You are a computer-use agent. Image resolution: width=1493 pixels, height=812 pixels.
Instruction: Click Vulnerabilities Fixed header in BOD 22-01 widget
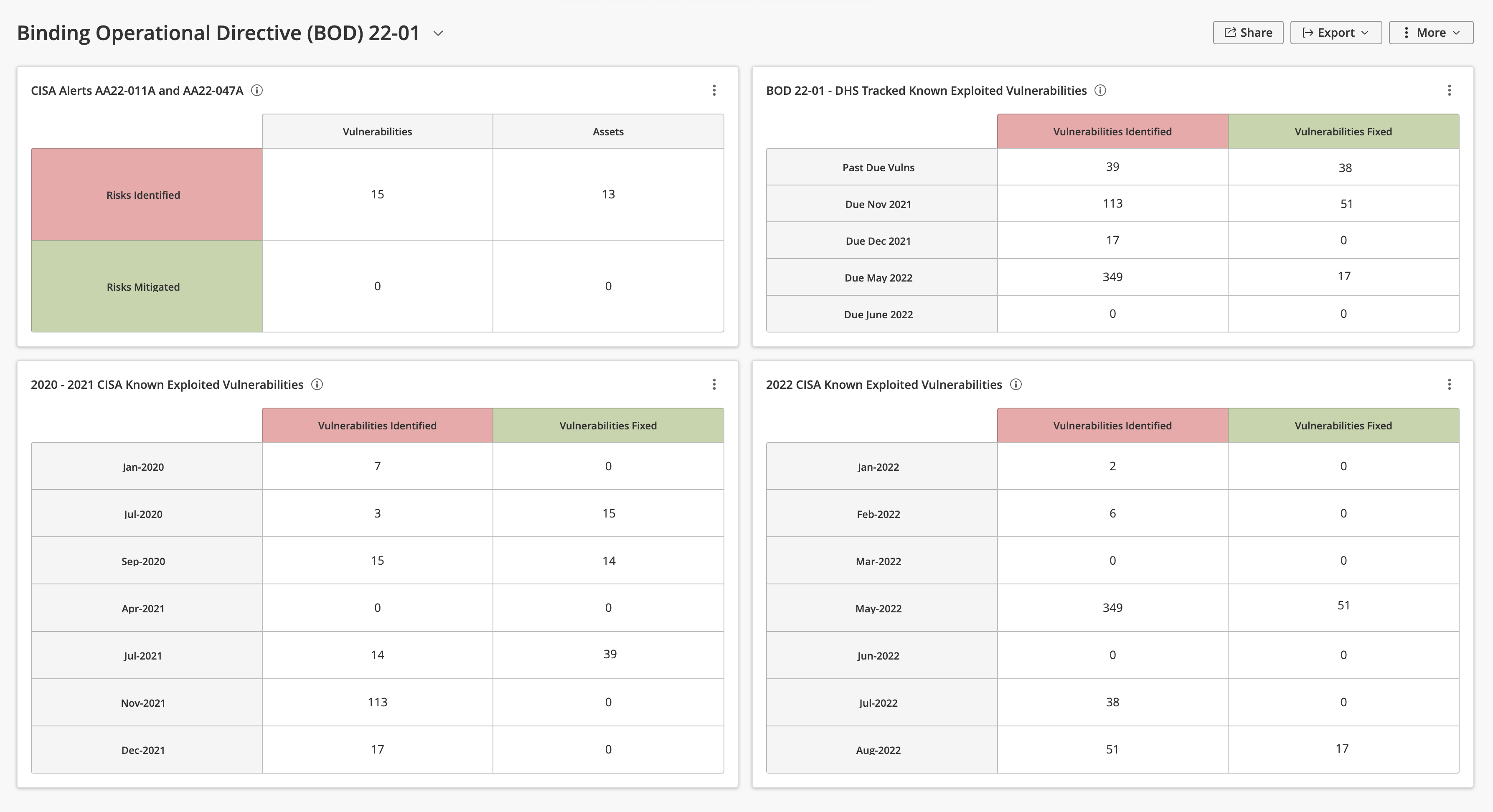tap(1343, 132)
